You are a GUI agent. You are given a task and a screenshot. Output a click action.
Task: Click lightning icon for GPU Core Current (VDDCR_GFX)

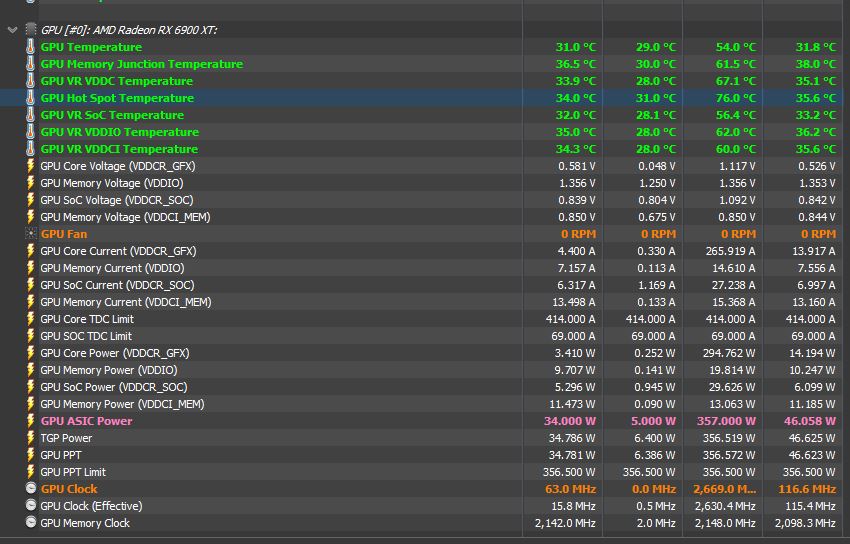tap(31, 250)
